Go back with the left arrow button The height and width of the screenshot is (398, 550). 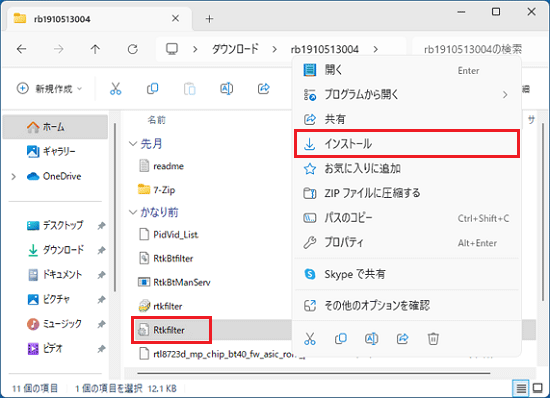(22, 49)
